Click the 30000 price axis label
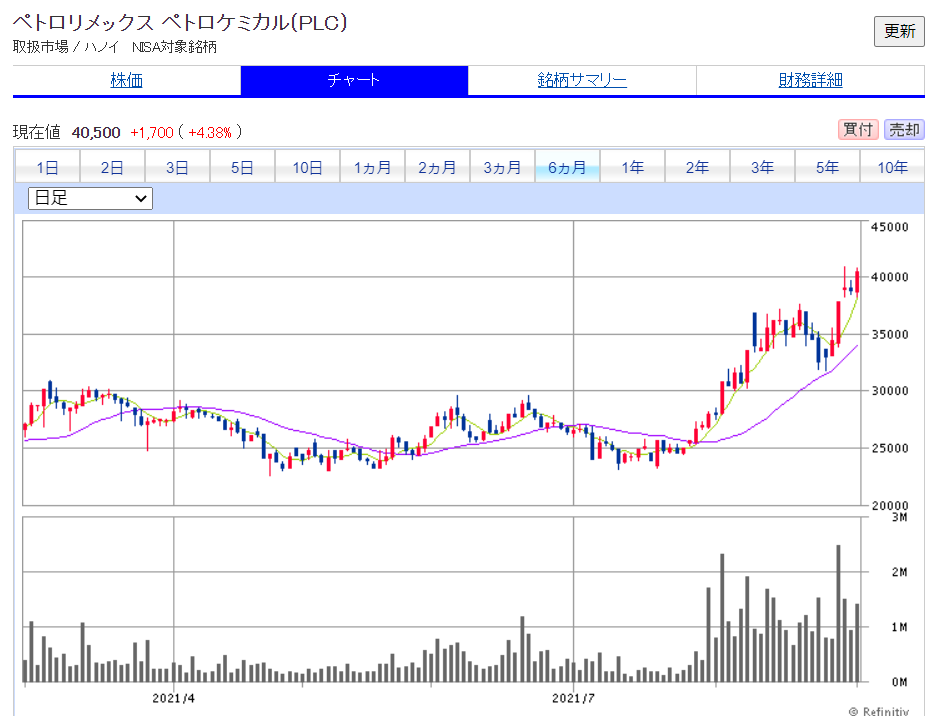This screenshot has height=716, width=932. (x=890, y=391)
